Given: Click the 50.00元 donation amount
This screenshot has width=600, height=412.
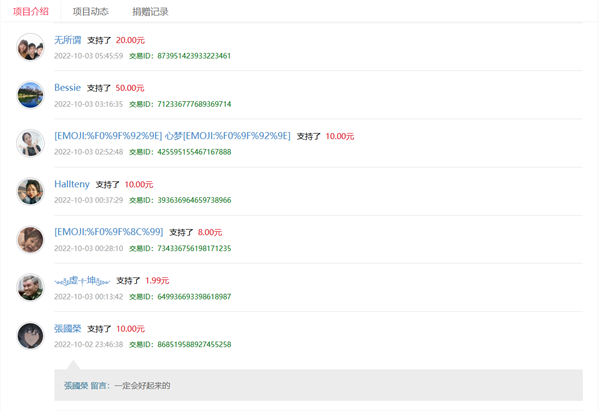Looking at the screenshot, I should click(130, 88).
